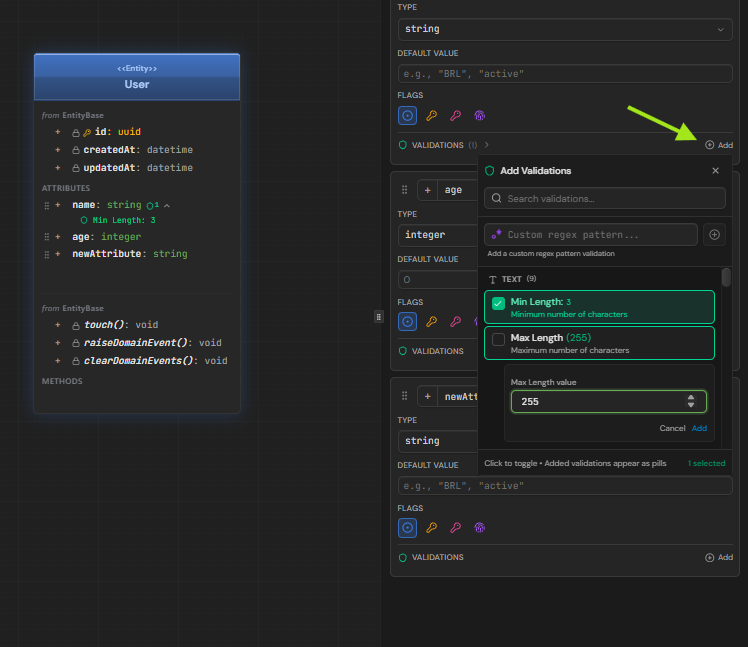
Task: Toggle the purple fingerprint flag in the top attribute
Action: point(479,115)
